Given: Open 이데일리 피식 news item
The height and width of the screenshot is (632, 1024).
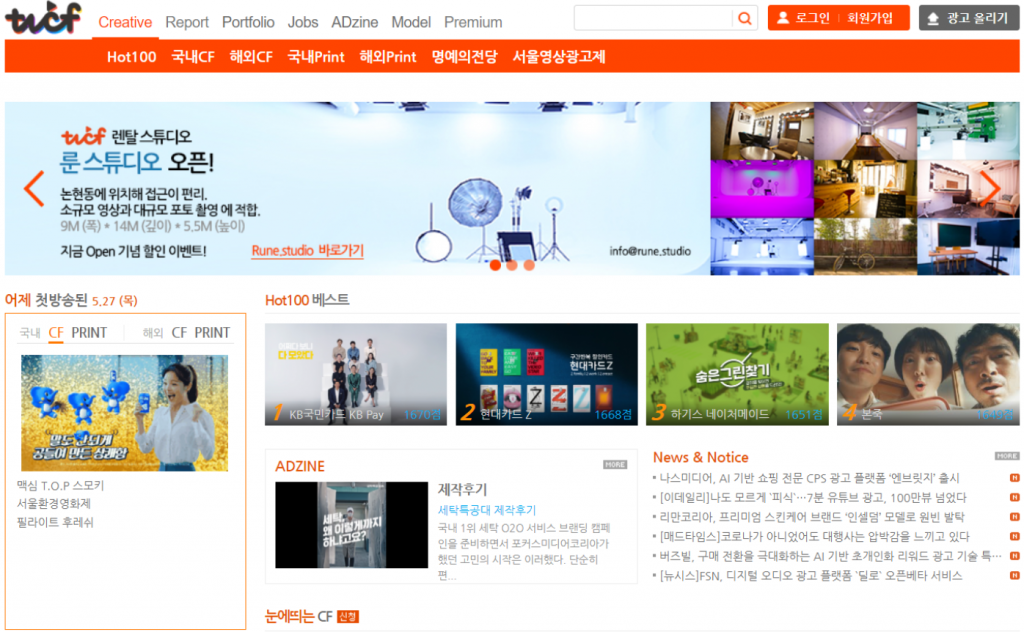Looking at the screenshot, I should pyautogui.click(x=812, y=498).
